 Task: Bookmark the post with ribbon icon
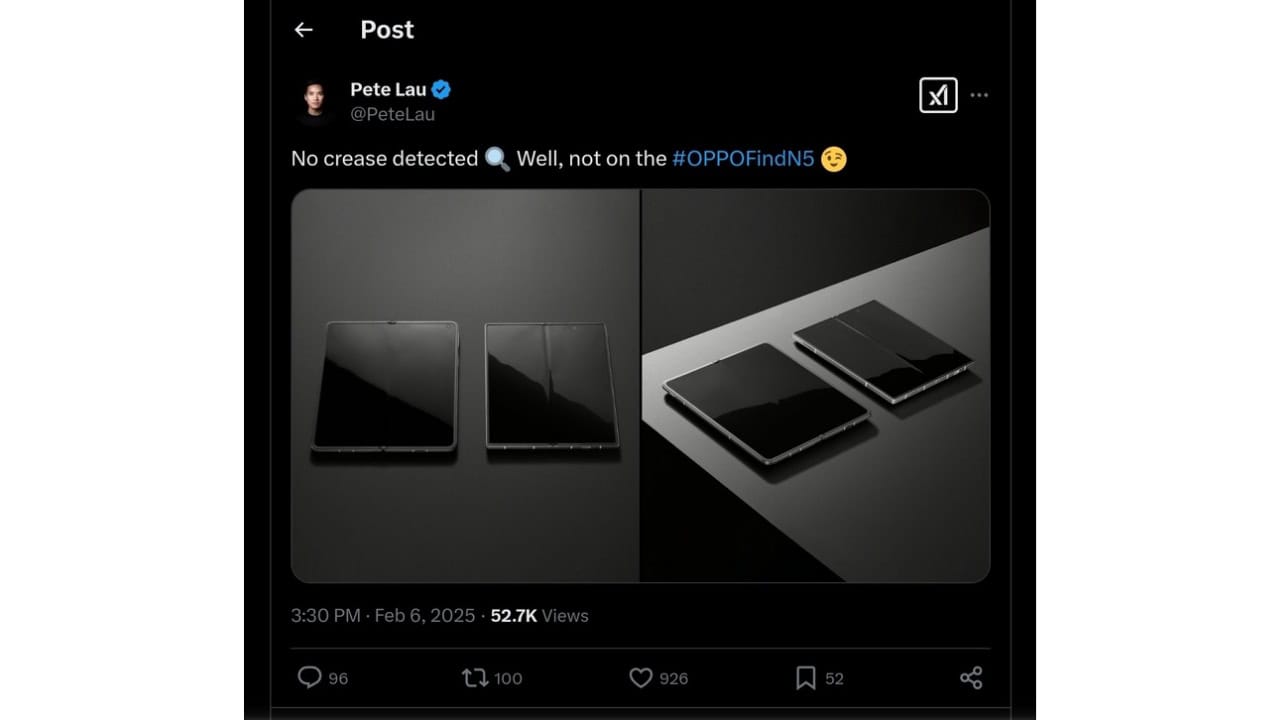[x=806, y=678]
